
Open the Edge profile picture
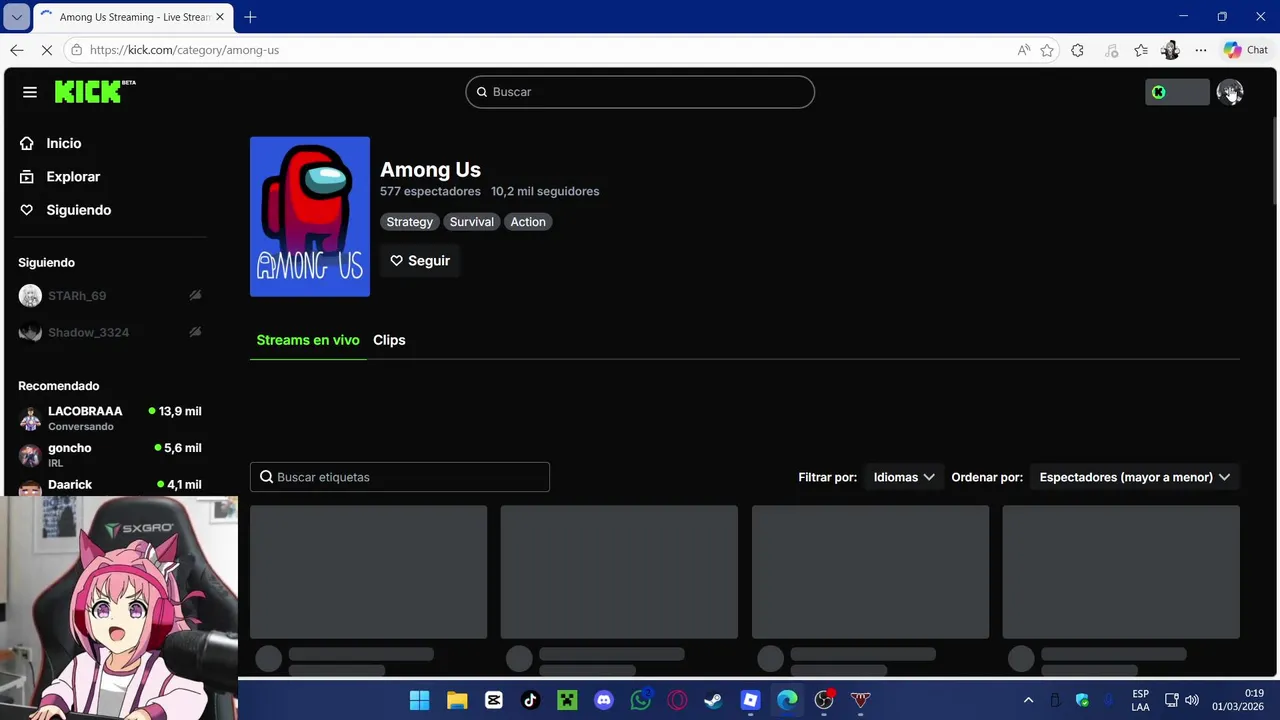pyautogui.click(x=1170, y=50)
